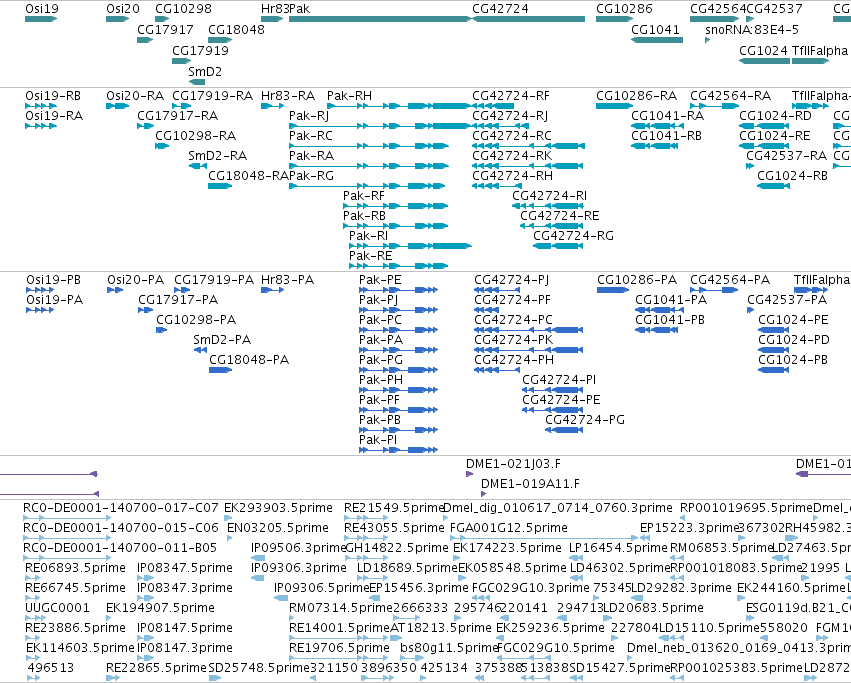
Task: Click the CG42724-PJ protein label
Action: tap(511, 280)
